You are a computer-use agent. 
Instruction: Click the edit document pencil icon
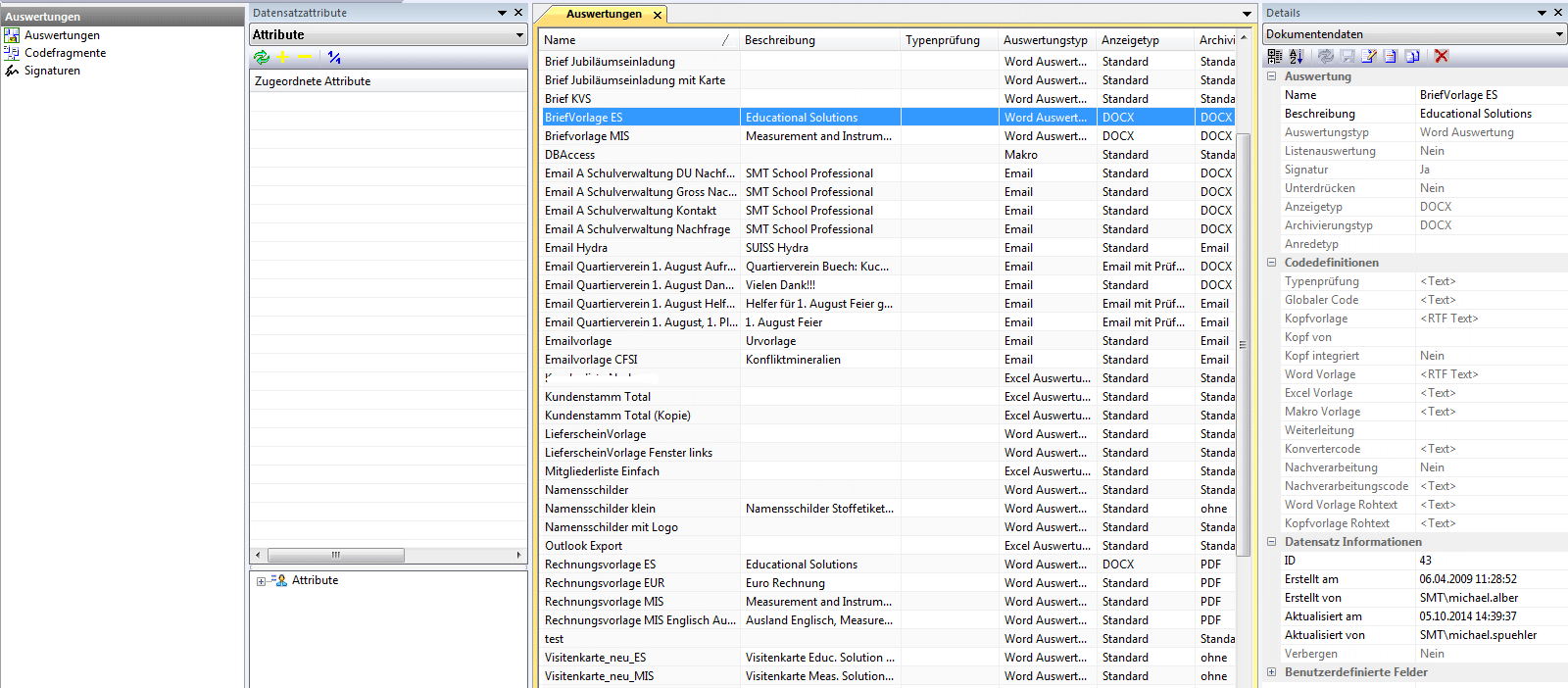[x=1369, y=57]
